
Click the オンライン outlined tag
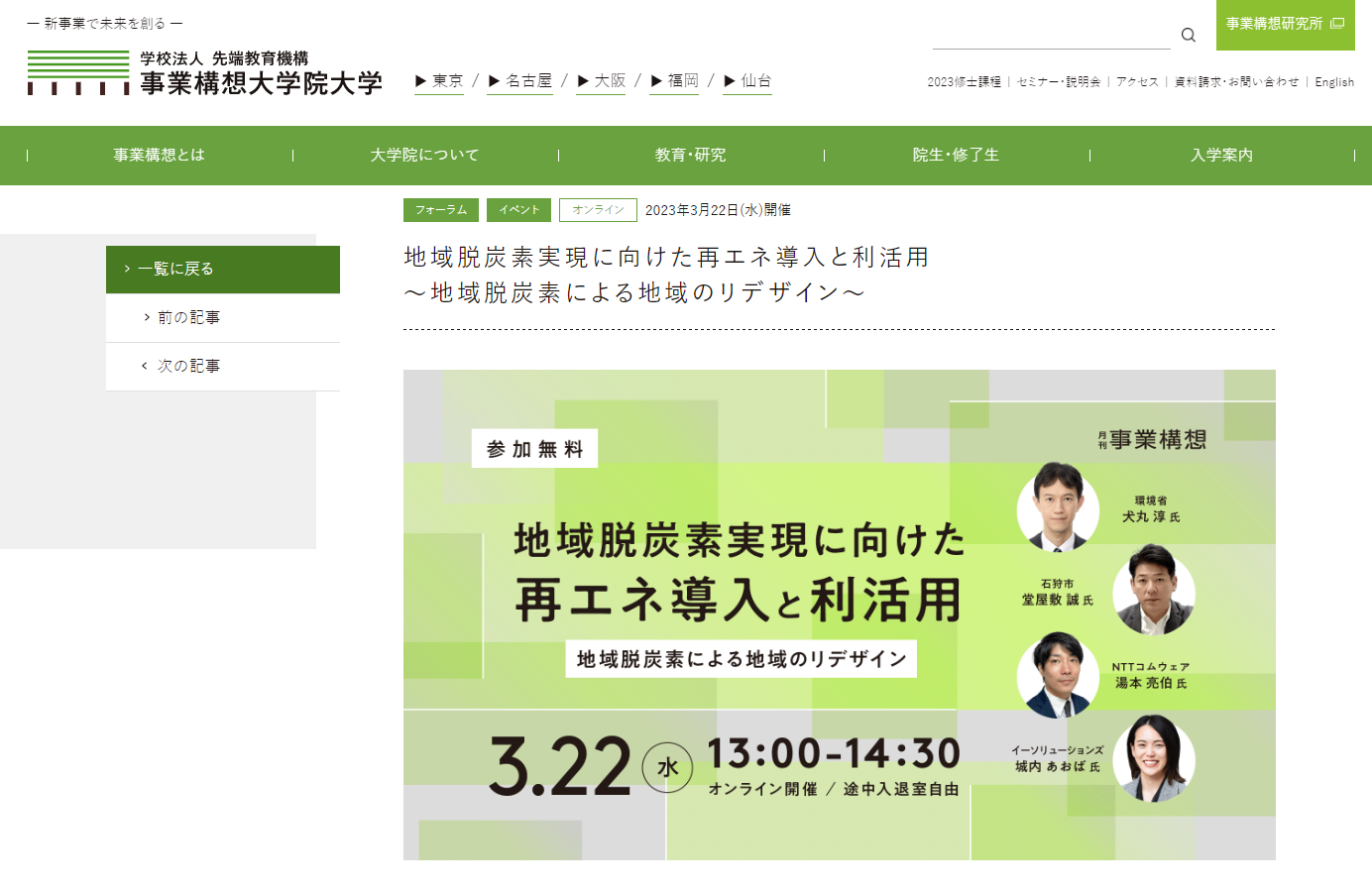click(598, 210)
